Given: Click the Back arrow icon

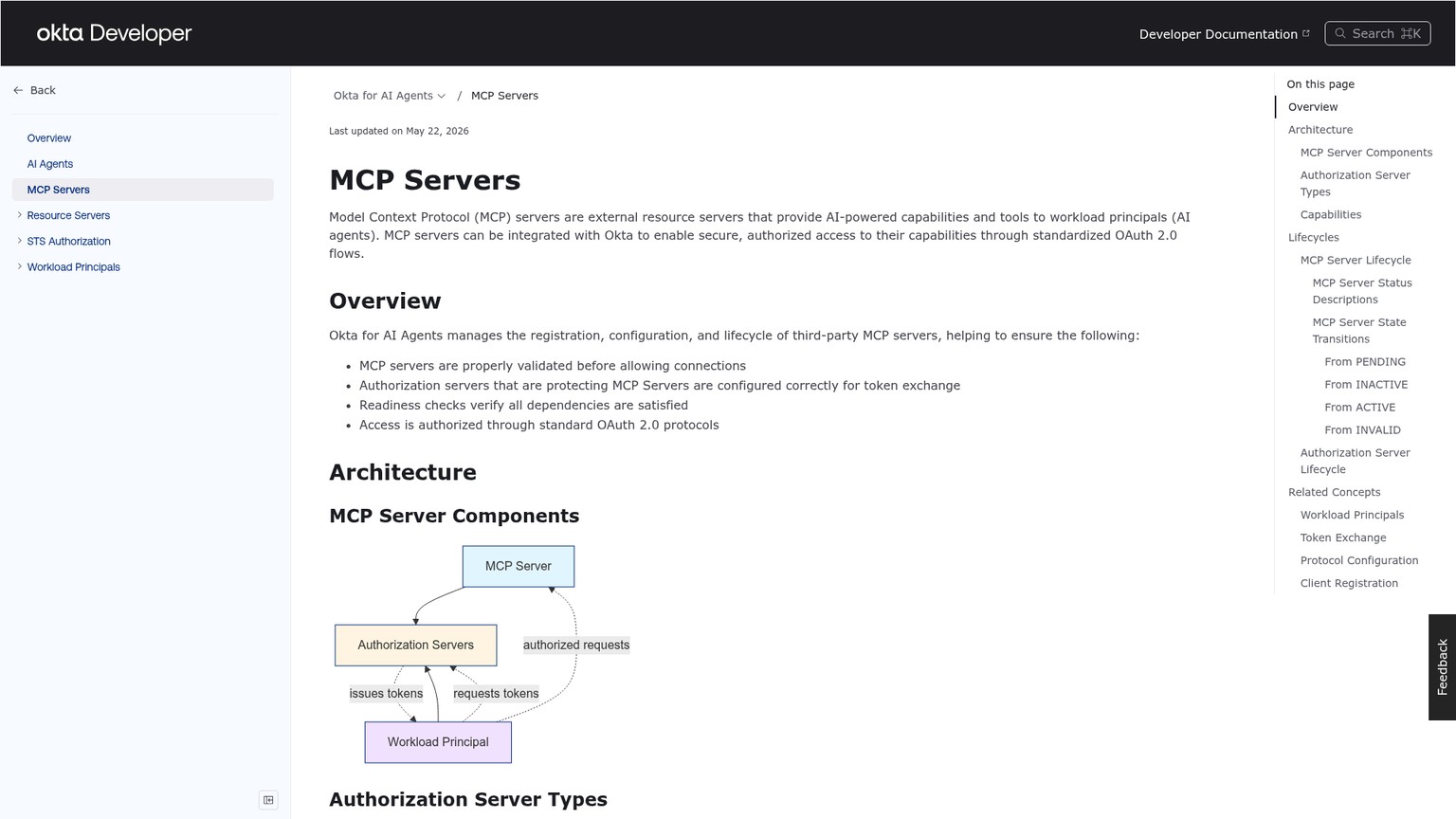Looking at the screenshot, I should coord(18,90).
